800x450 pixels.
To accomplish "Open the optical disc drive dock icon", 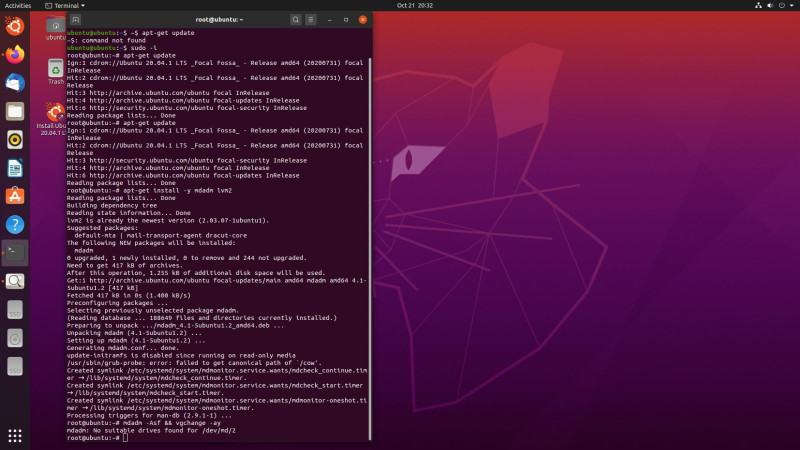I will pos(15,338).
